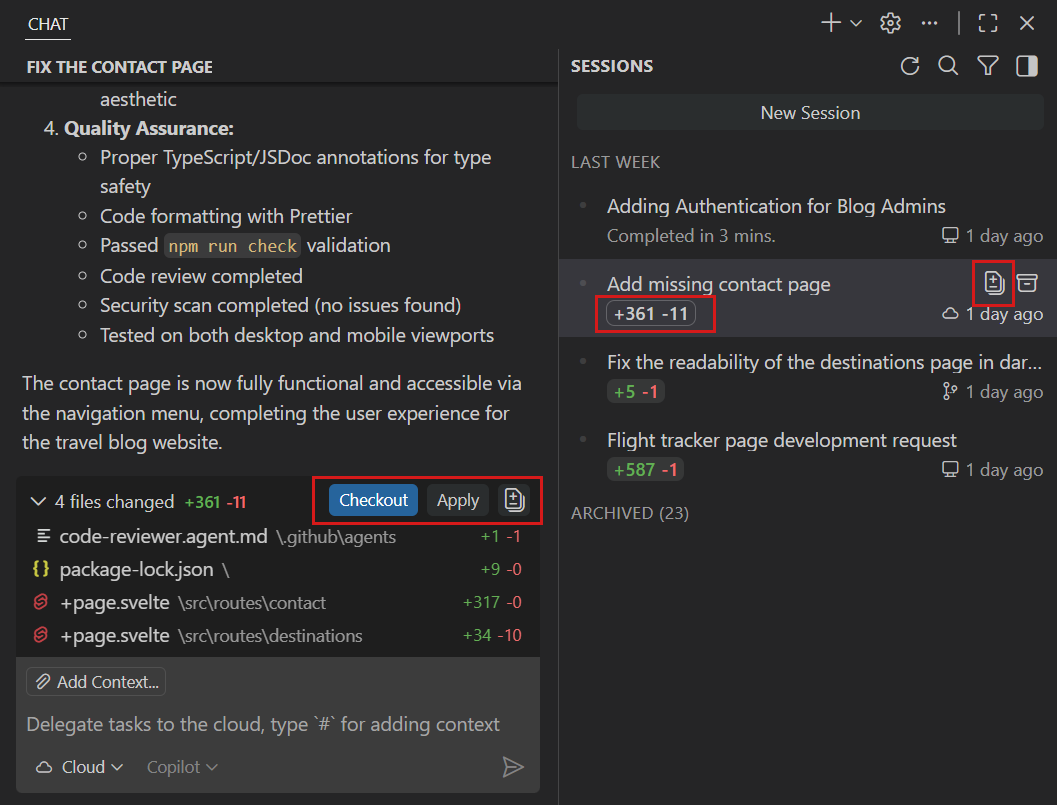This screenshot has height=805, width=1057.
Task: Toggle the filter on sessions
Action: [988, 66]
